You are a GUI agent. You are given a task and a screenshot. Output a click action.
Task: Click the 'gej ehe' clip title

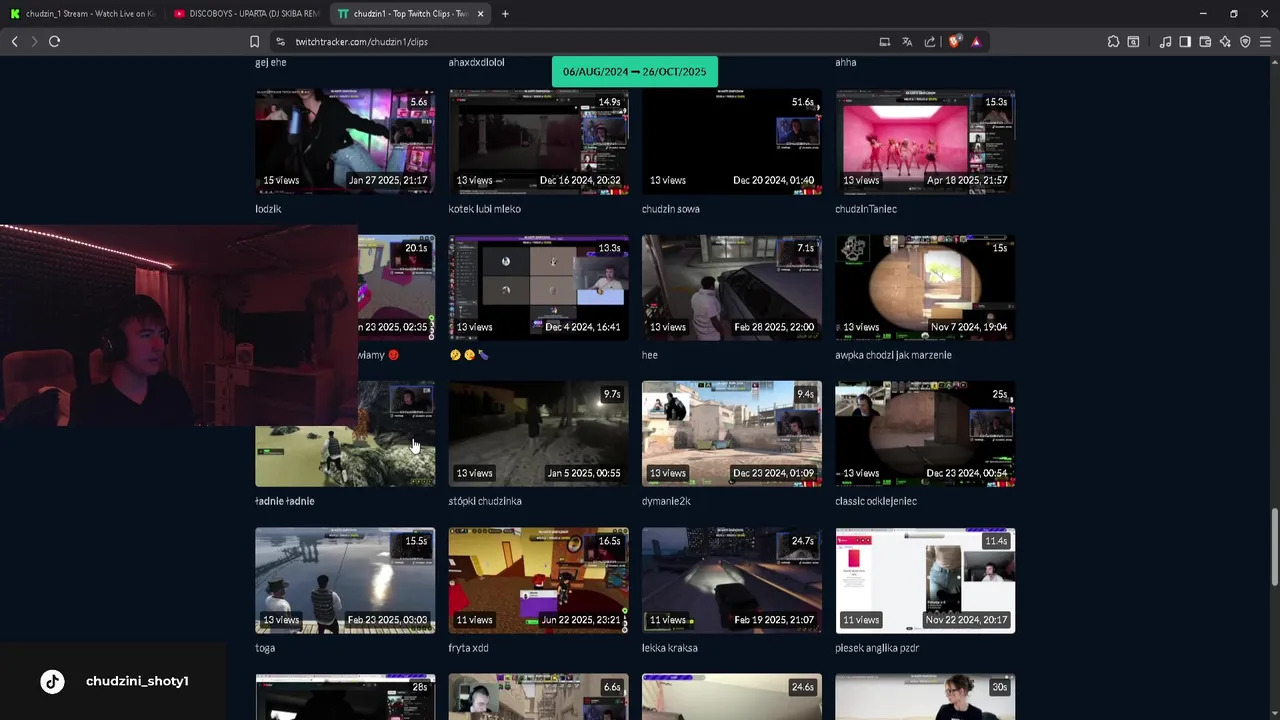point(270,62)
